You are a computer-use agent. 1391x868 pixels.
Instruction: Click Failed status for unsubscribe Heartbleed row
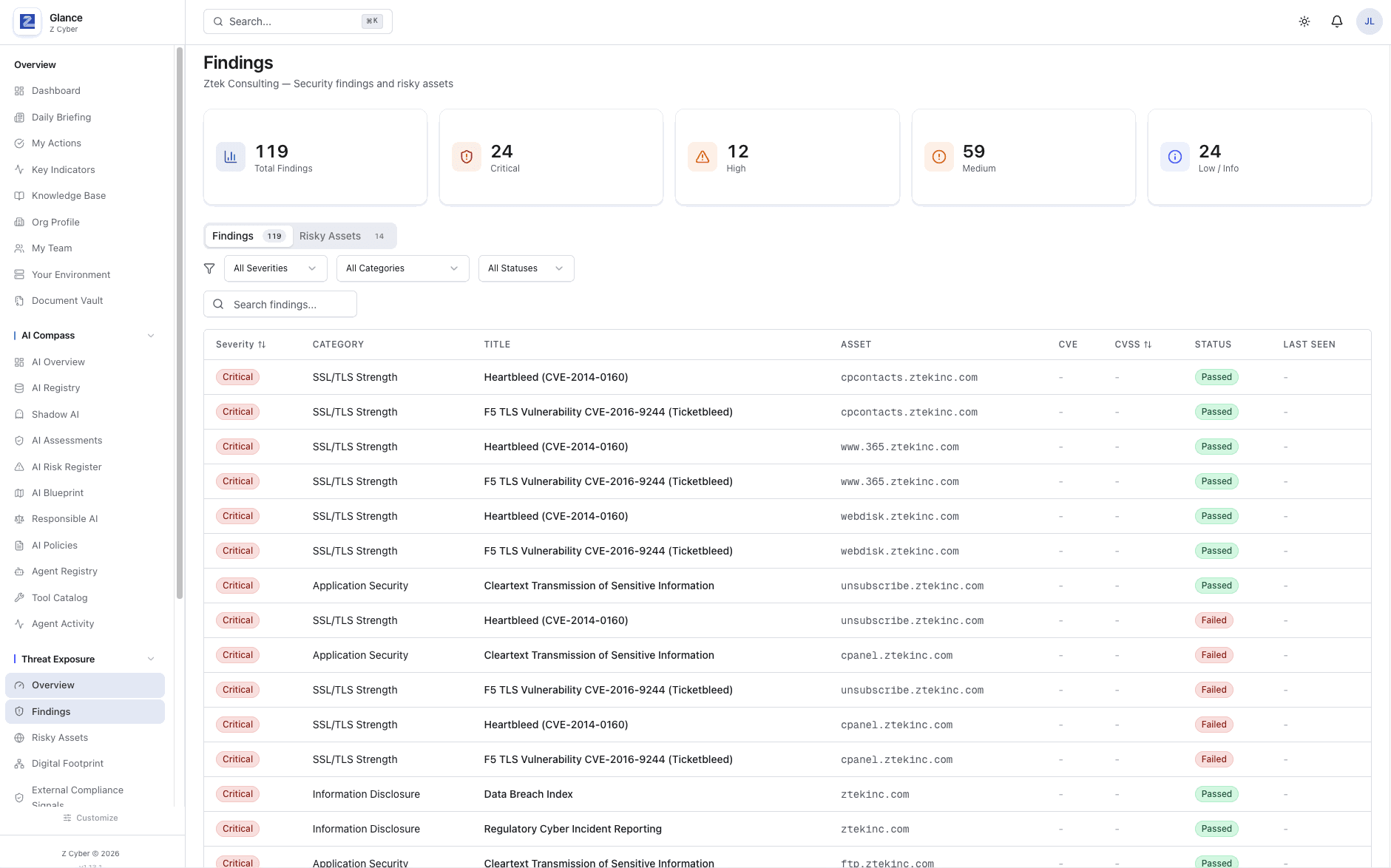1214,621
